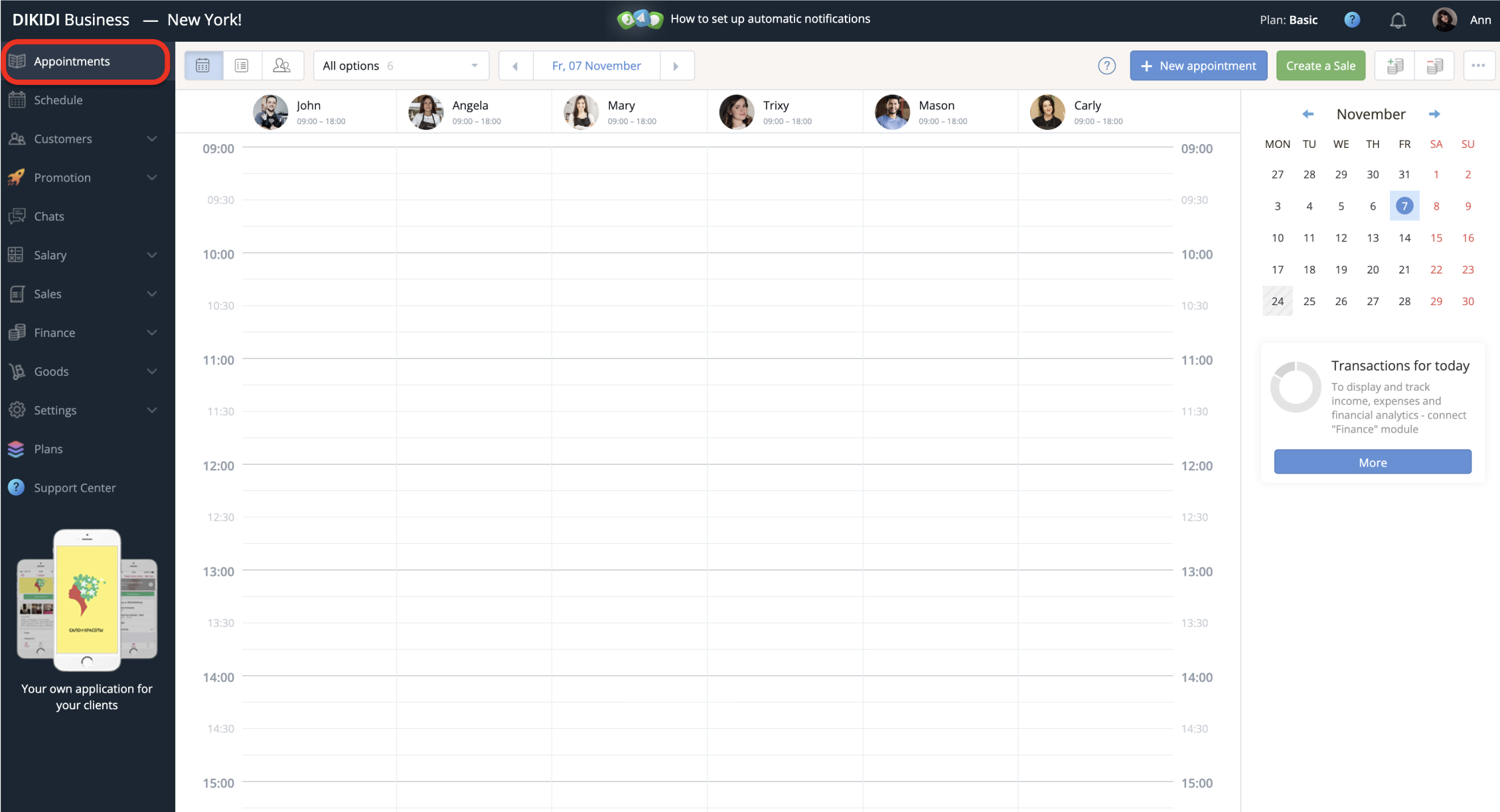Screen dimensions: 1500x812
Task: Open the All options dropdown
Action: [x=400, y=66]
